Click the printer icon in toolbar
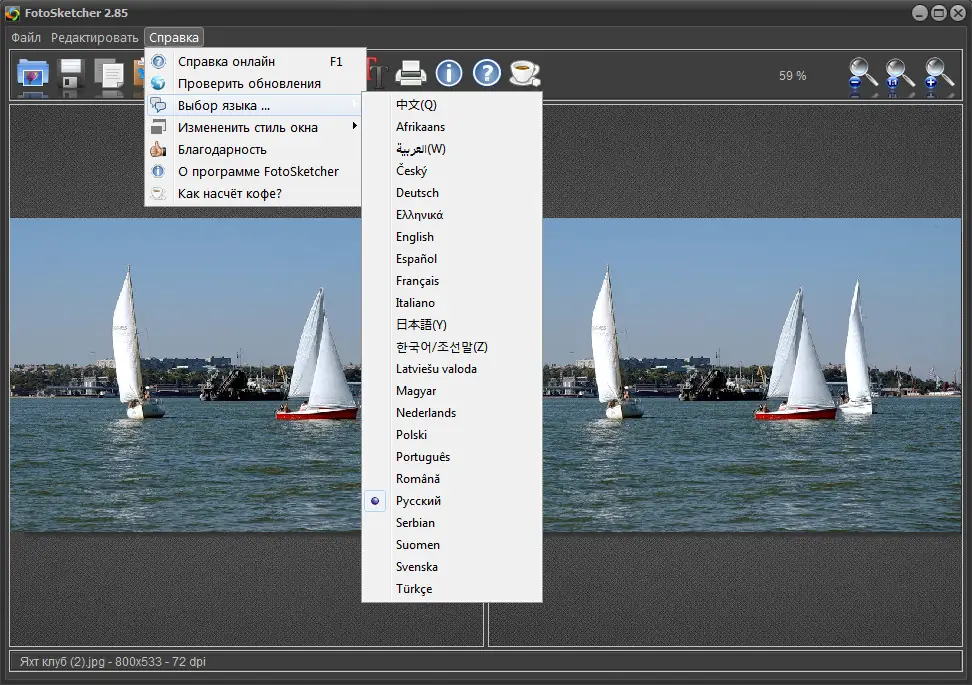972x685 pixels. pyautogui.click(x=411, y=73)
